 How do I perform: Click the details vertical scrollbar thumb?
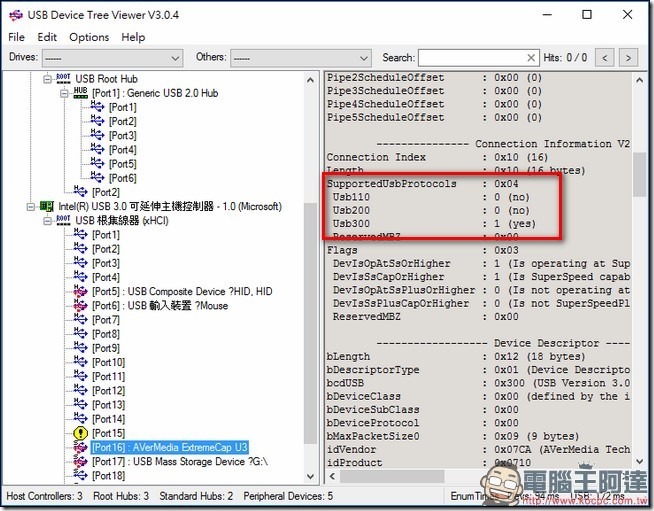[639, 174]
